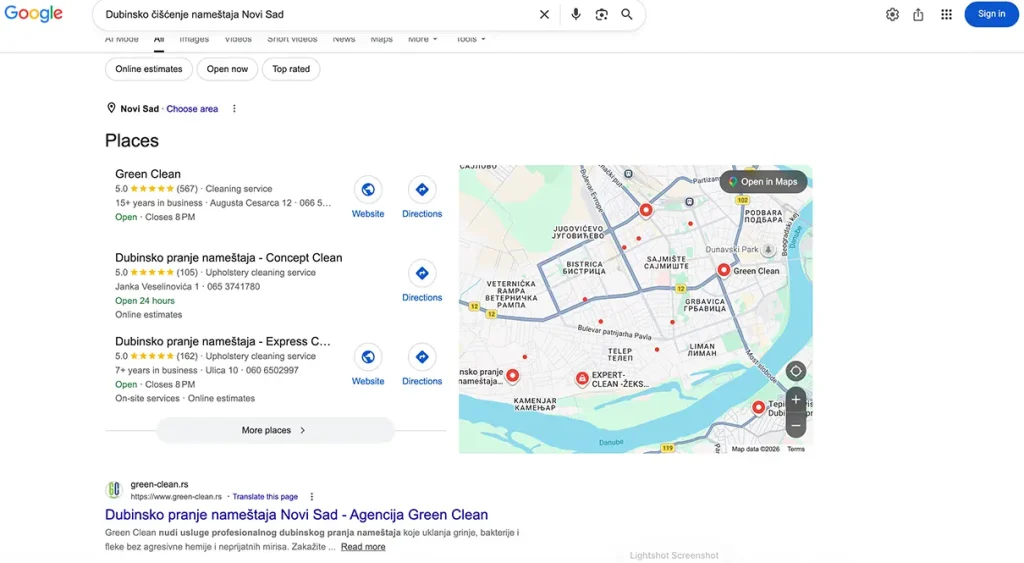Open the News tab
1024x563 pixels.
(344, 39)
